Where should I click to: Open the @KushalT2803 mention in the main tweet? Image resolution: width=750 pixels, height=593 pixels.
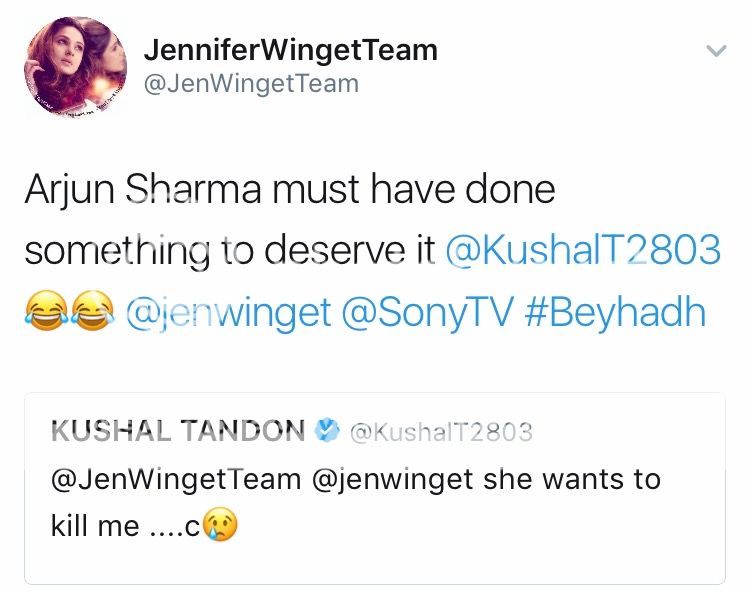pyautogui.click(x=581, y=251)
